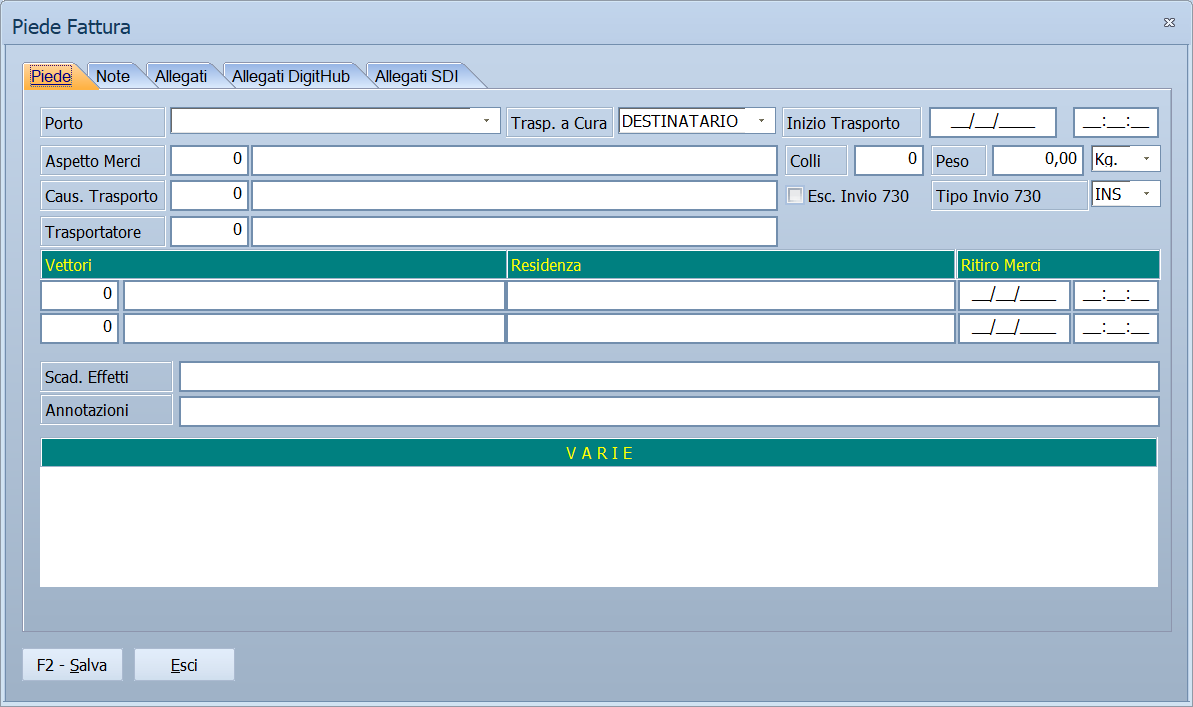The height and width of the screenshot is (707, 1193).
Task: Click the first Vettori name field
Action: (314, 295)
